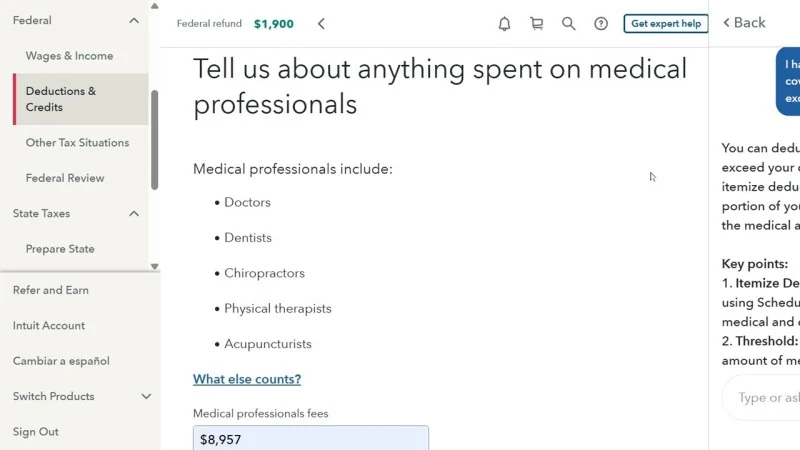Open Wages & Income section
The image size is (800, 450).
click(69, 56)
